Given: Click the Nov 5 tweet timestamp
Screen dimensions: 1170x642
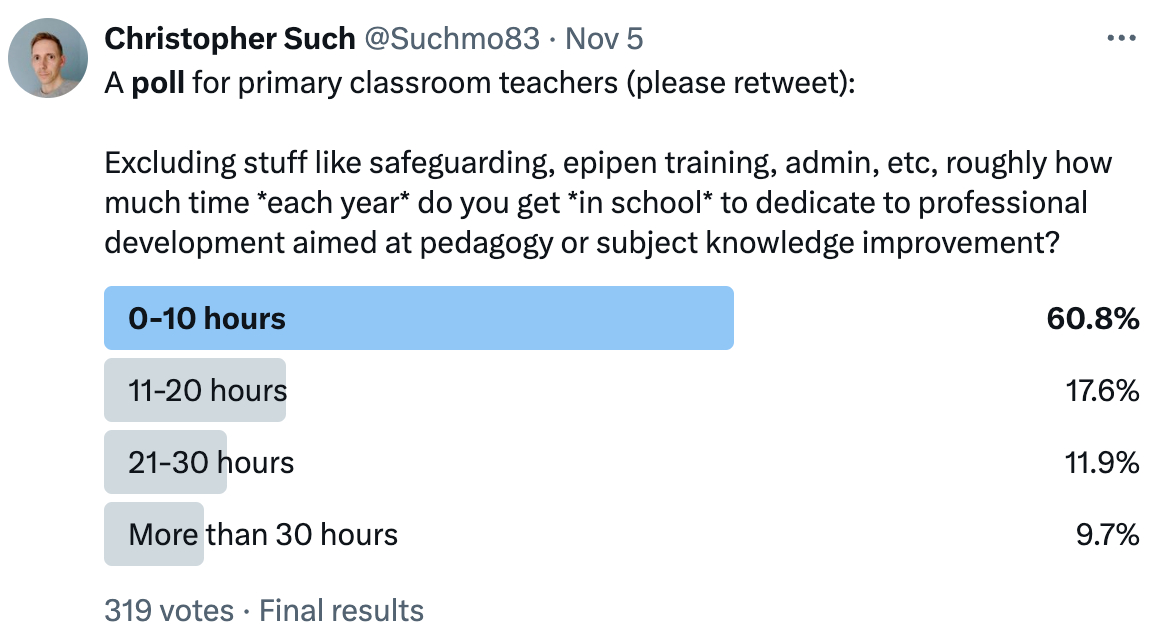Looking at the screenshot, I should tap(605, 39).
